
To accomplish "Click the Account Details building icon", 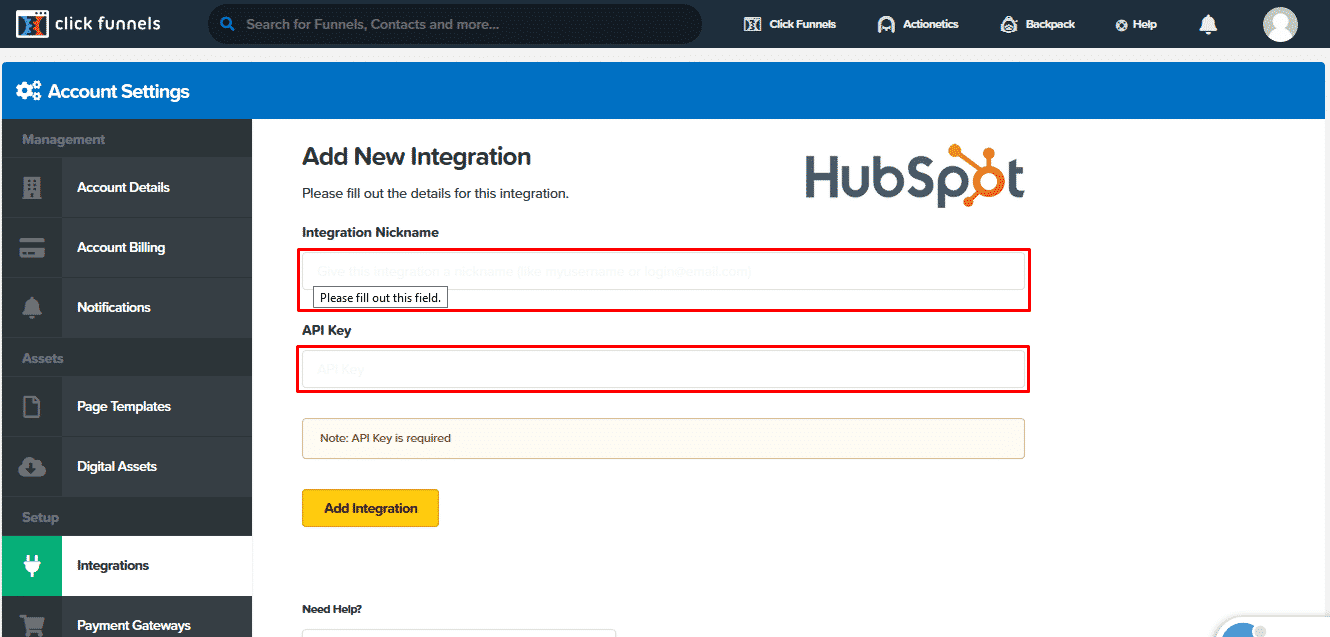I will (x=32, y=187).
